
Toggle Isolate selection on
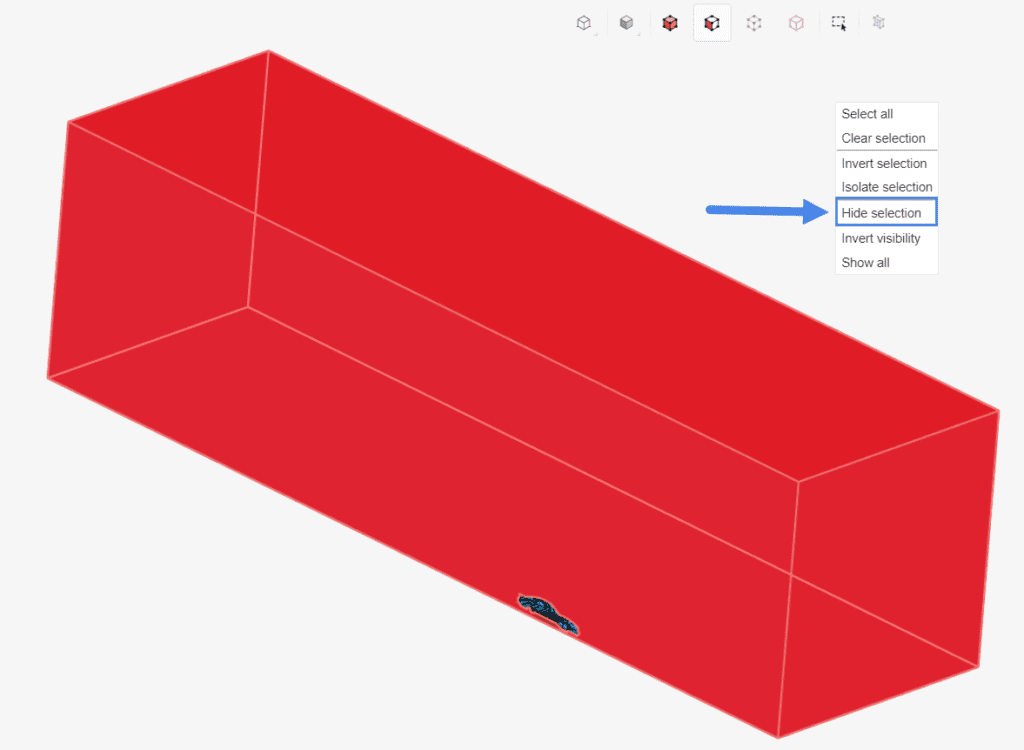pos(886,187)
